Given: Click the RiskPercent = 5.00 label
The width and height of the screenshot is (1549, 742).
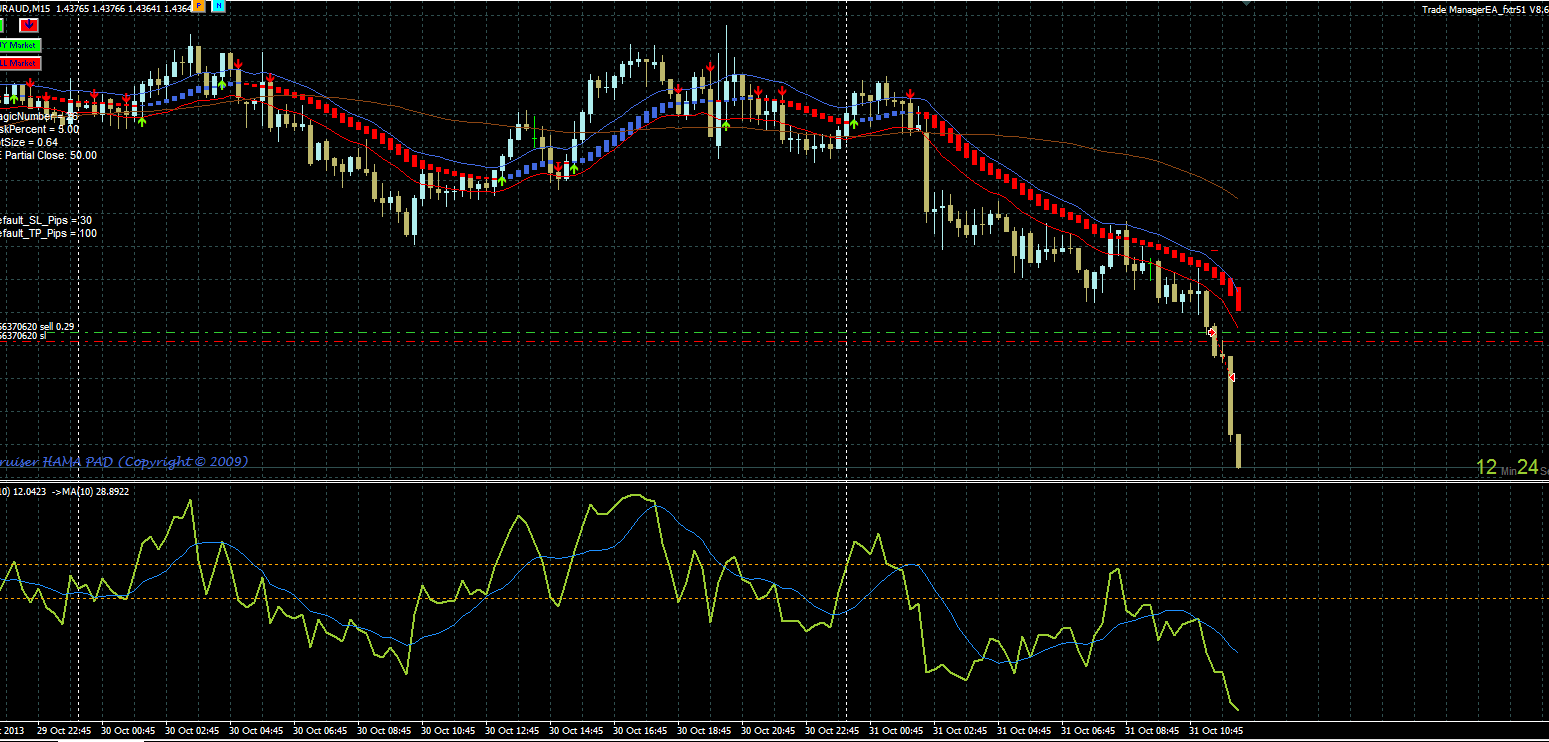Looking at the screenshot, I should [x=39, y=129].
